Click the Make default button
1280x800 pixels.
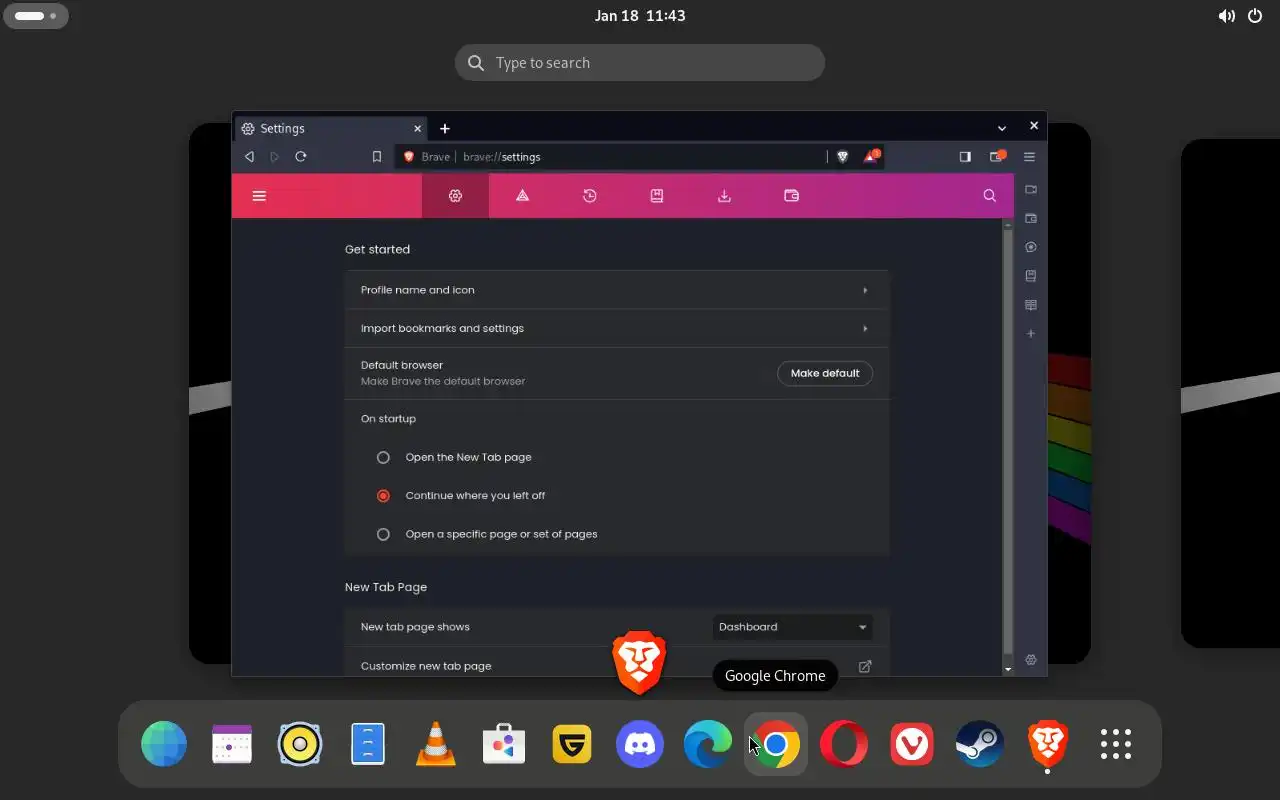[825, 373]
